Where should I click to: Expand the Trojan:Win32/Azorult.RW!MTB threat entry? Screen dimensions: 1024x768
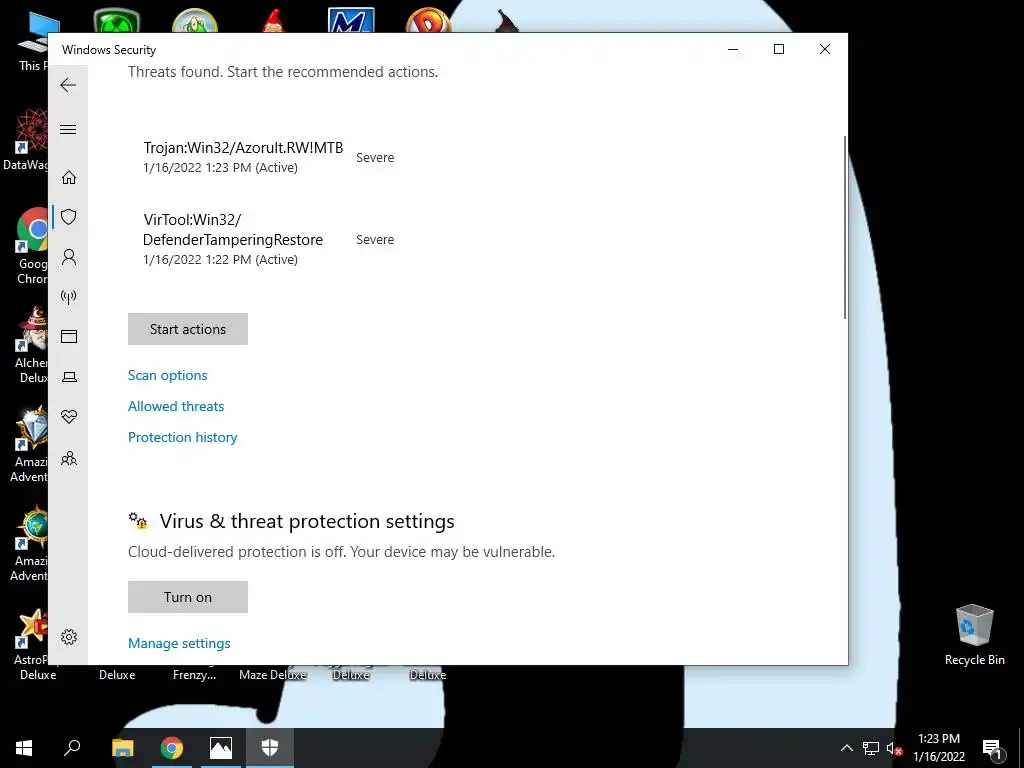pyautogui.click(x=268, y=157)
